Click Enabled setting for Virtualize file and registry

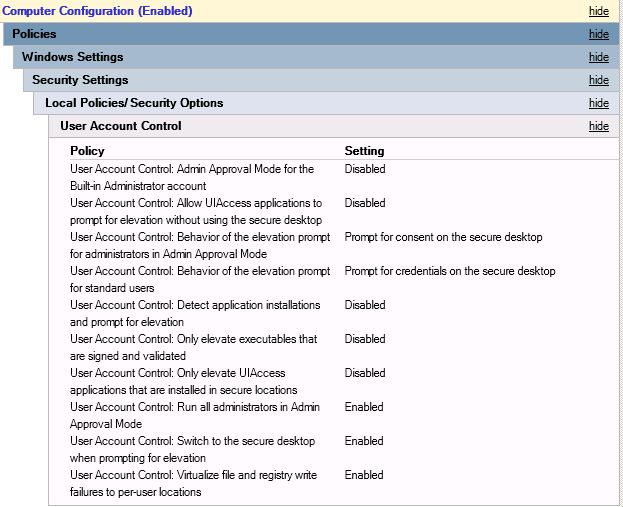[x=364, y=475]
